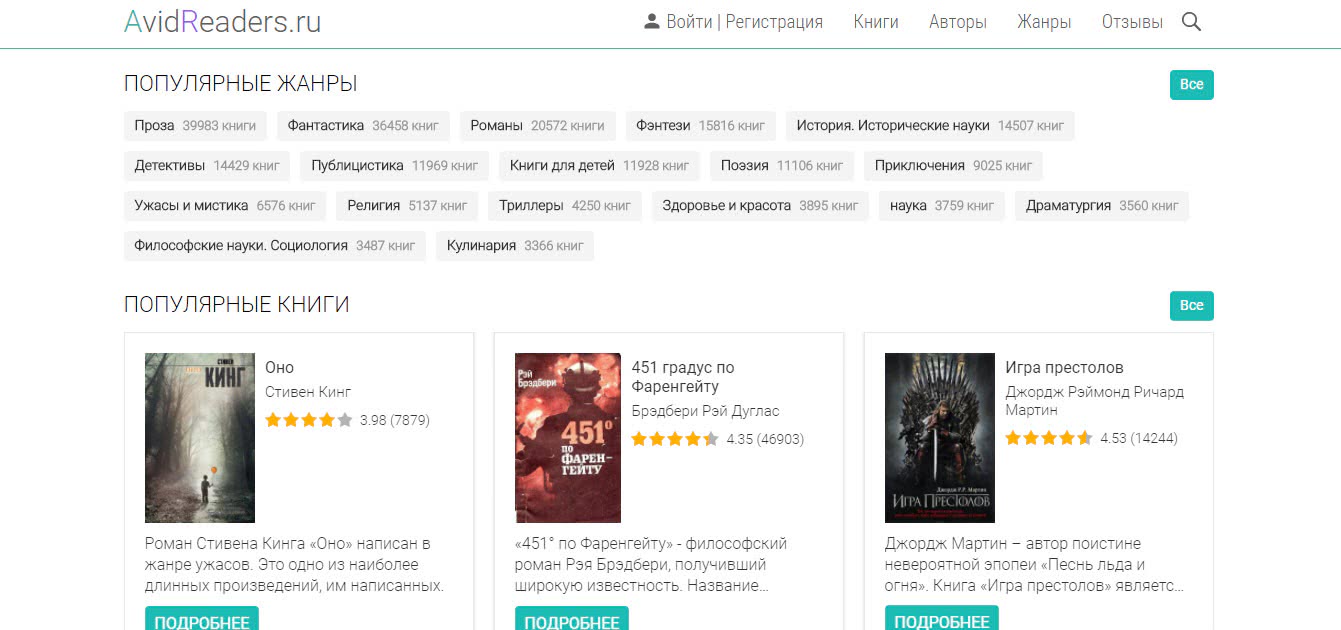
Task: Select the Фантастика genre tag
Action: tap(363, 126)
